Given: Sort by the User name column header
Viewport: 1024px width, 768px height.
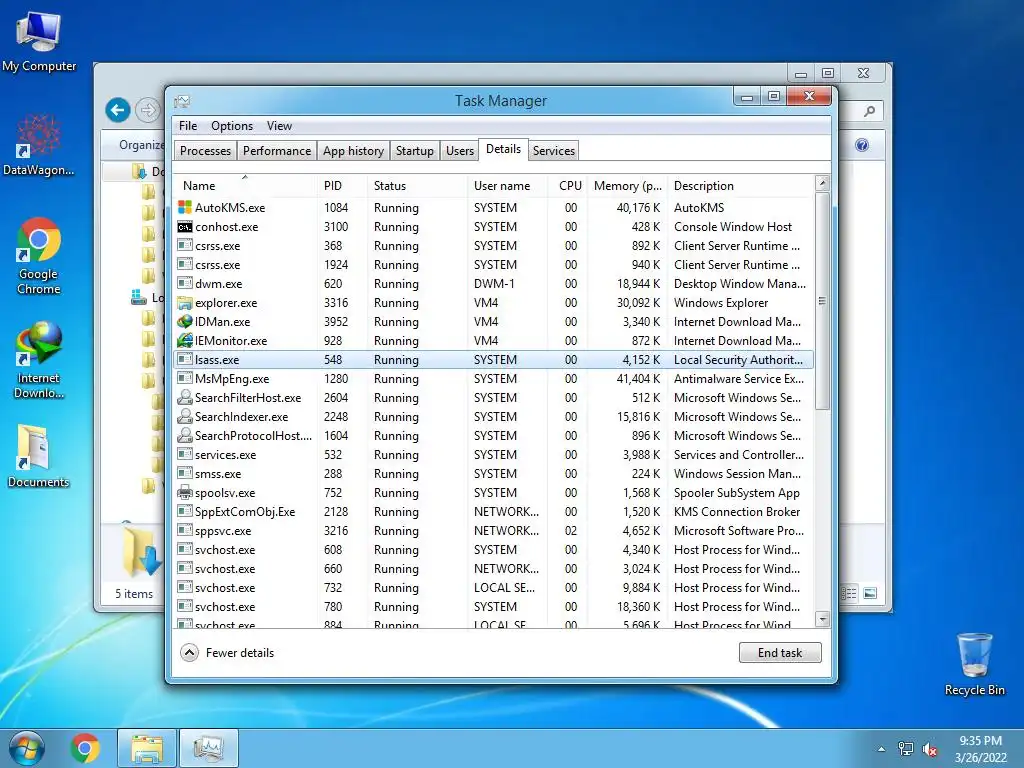Looking at the screenshot, I should coord(507,185).
